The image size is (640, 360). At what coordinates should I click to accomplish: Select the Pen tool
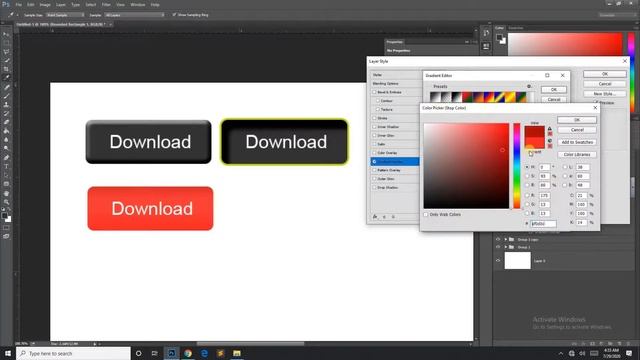pyautogui.click(x=6, y=158)
